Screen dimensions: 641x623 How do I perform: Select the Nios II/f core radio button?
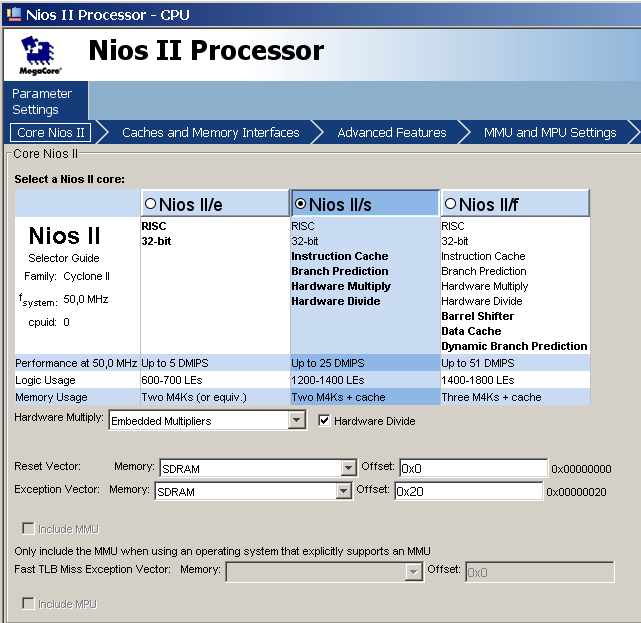click(450, 204)
